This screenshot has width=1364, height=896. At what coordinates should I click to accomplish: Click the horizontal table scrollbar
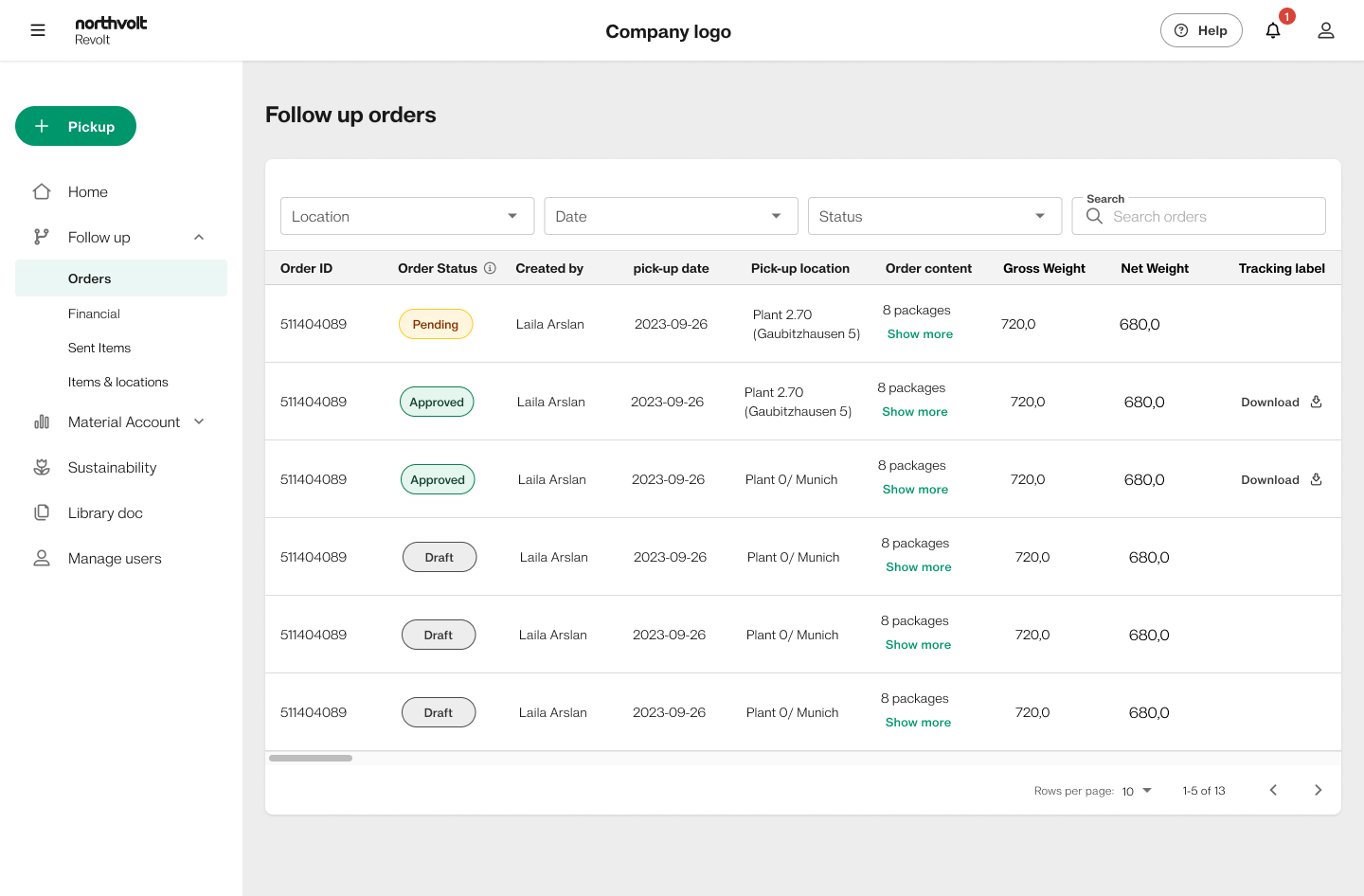point(311,758)
